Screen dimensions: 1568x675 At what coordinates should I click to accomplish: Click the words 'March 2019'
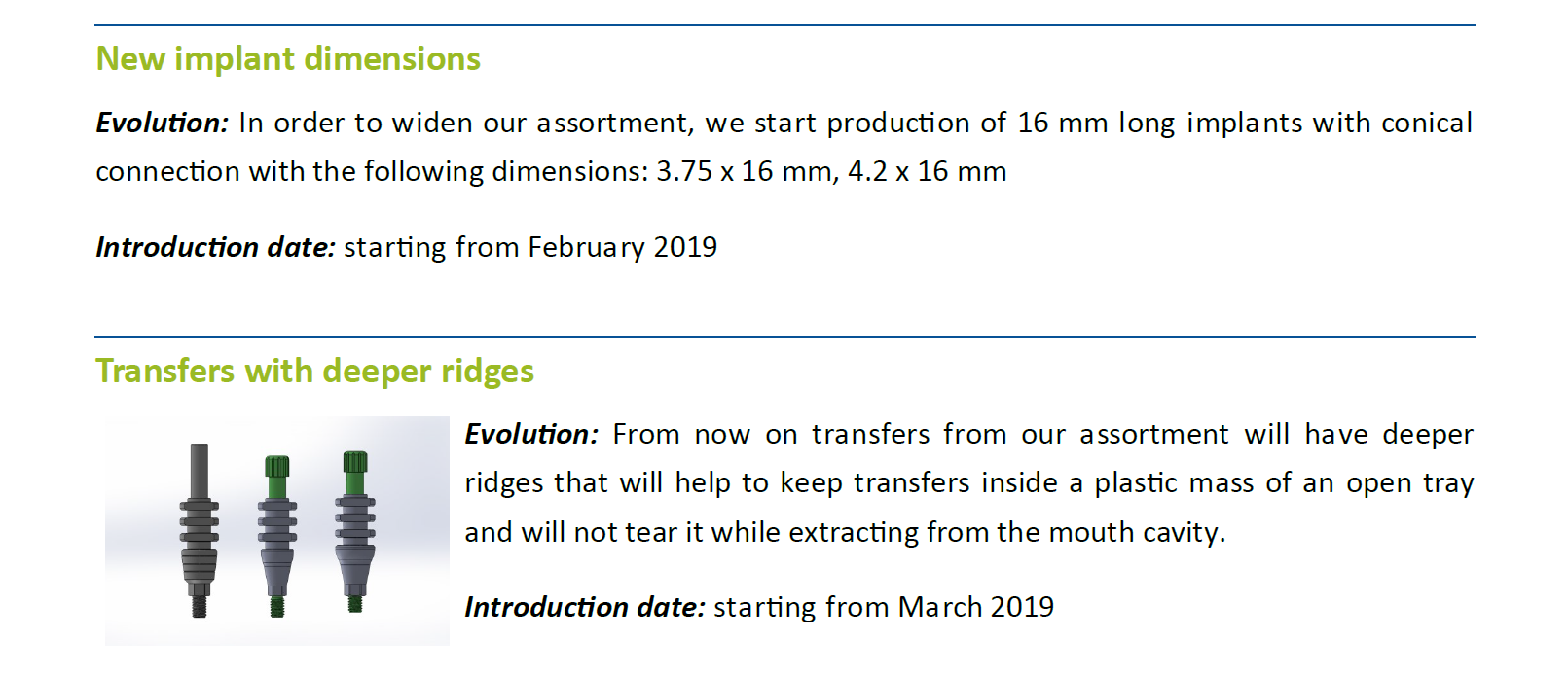tap(976, 607)
